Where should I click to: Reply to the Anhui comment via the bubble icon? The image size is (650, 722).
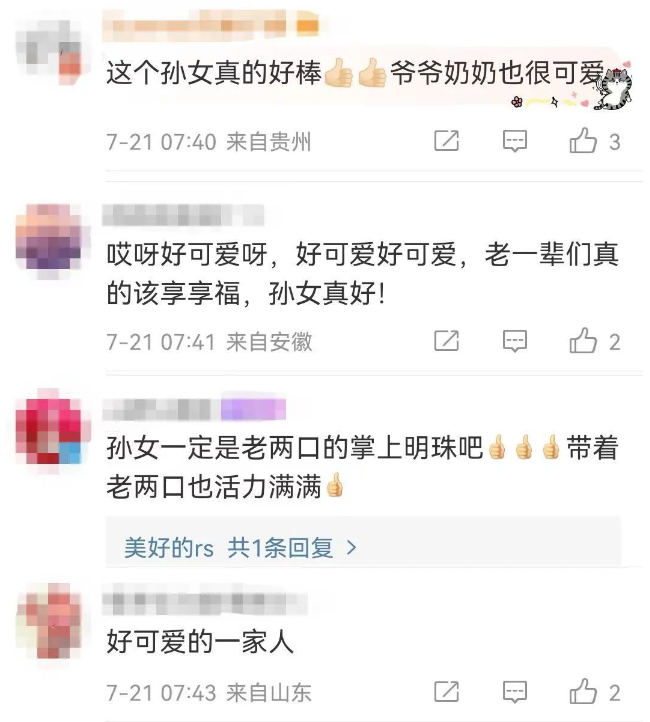[515, 341]
